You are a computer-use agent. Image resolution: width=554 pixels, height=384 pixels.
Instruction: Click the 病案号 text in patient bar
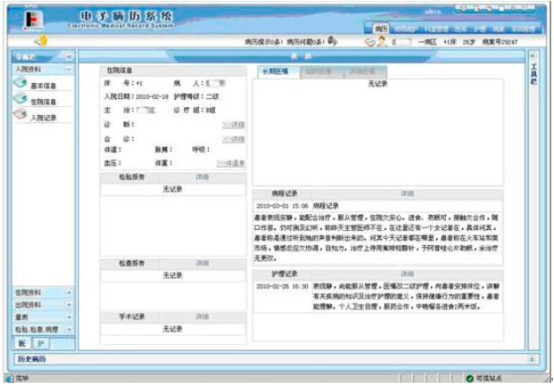coord(500,42)
